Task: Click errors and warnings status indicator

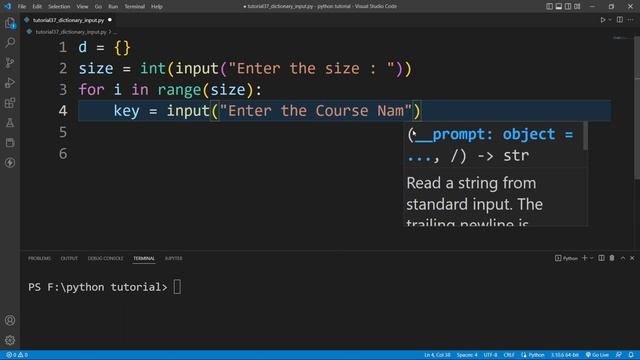Action: coord(17,355)
